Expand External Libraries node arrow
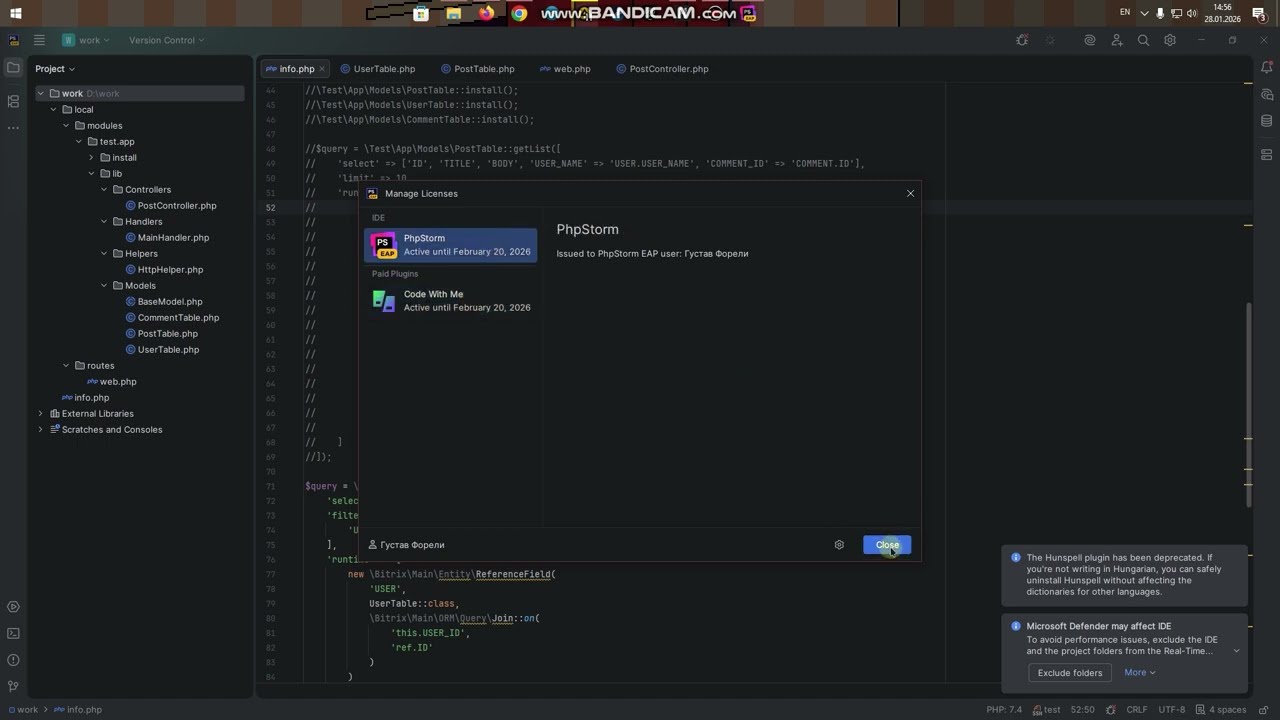Viewport: 1280px width, 720px height. pyautogui.click(x=41, y=413)
